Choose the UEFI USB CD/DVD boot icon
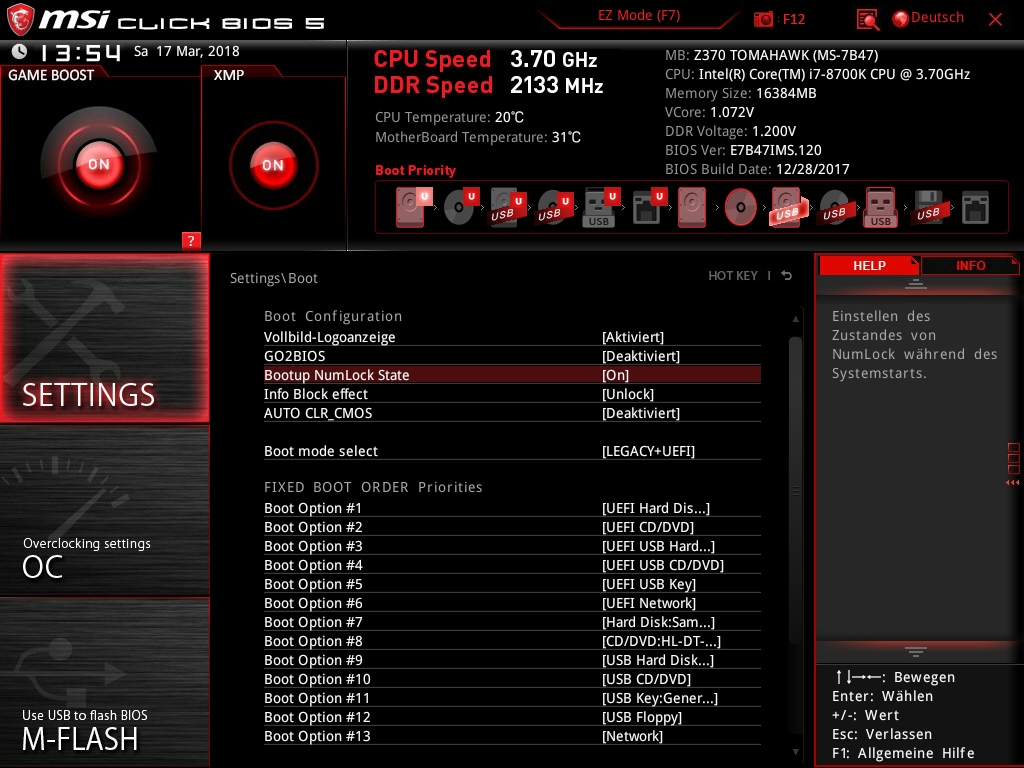 click(554, 208)
